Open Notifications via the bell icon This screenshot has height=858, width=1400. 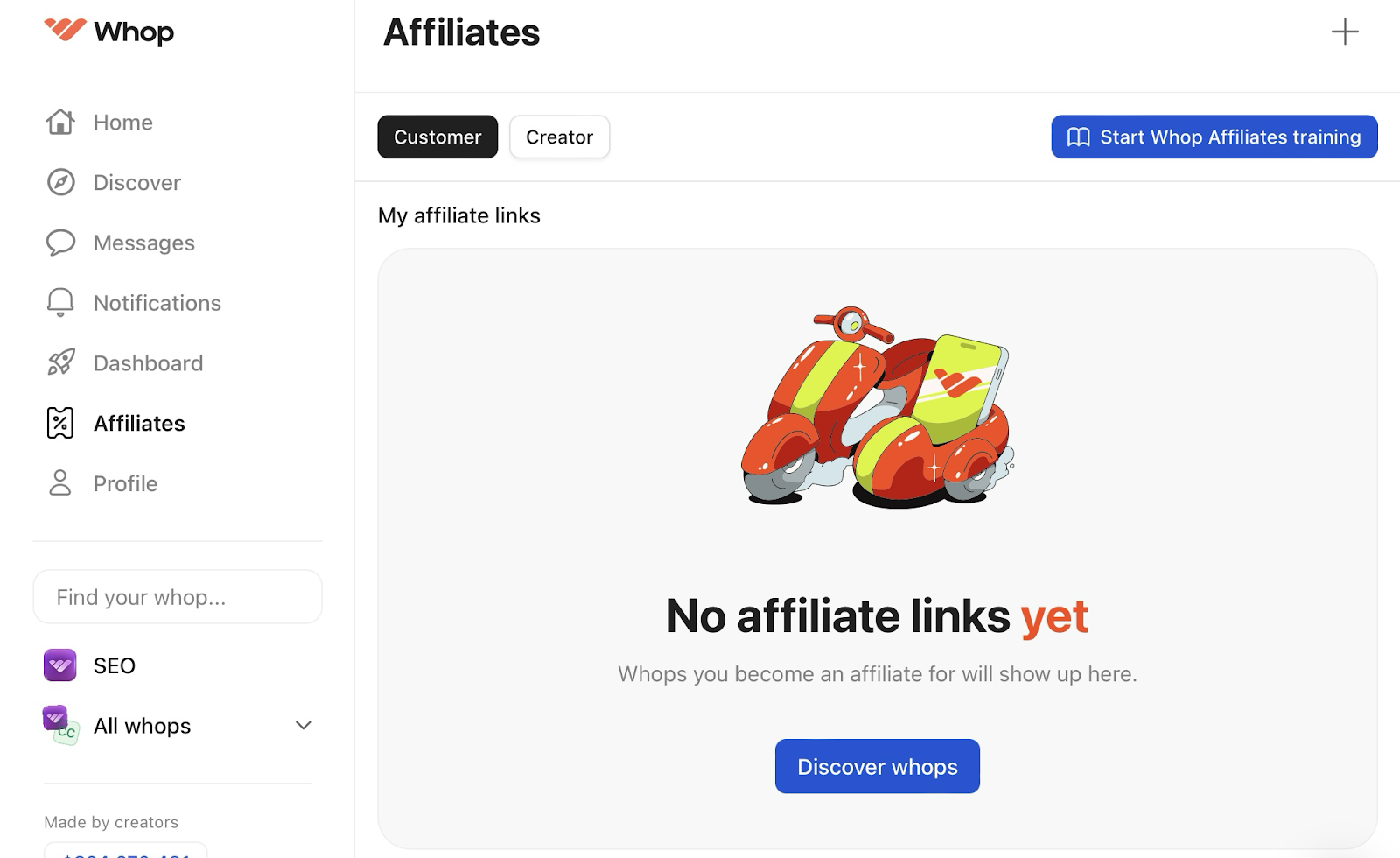[x=59, y=302]
